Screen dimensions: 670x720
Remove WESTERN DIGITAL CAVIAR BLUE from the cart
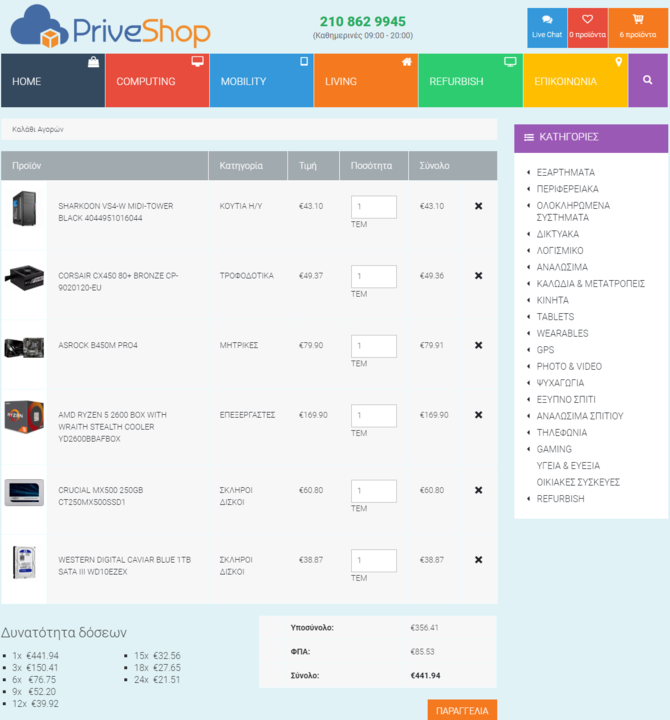(479, 560)
